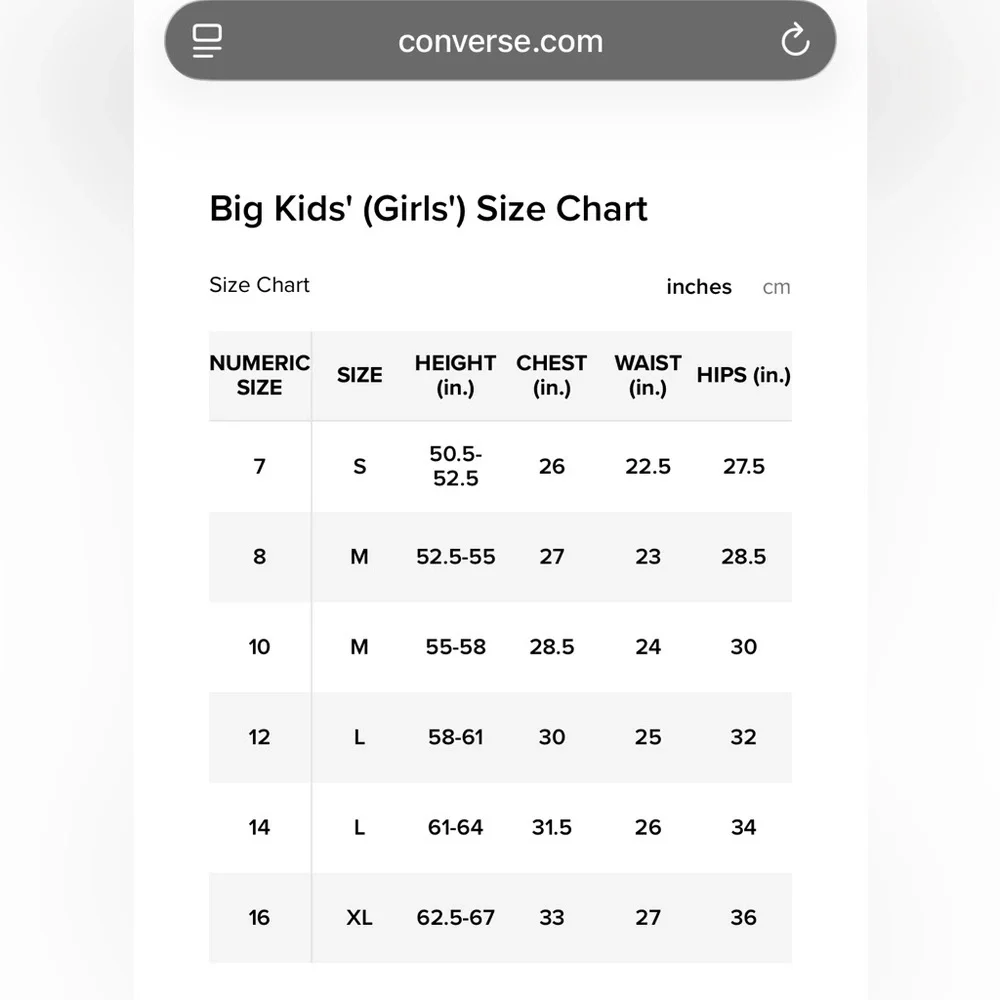Click the NUMERIC SIZE column header

tap(260, 375)
